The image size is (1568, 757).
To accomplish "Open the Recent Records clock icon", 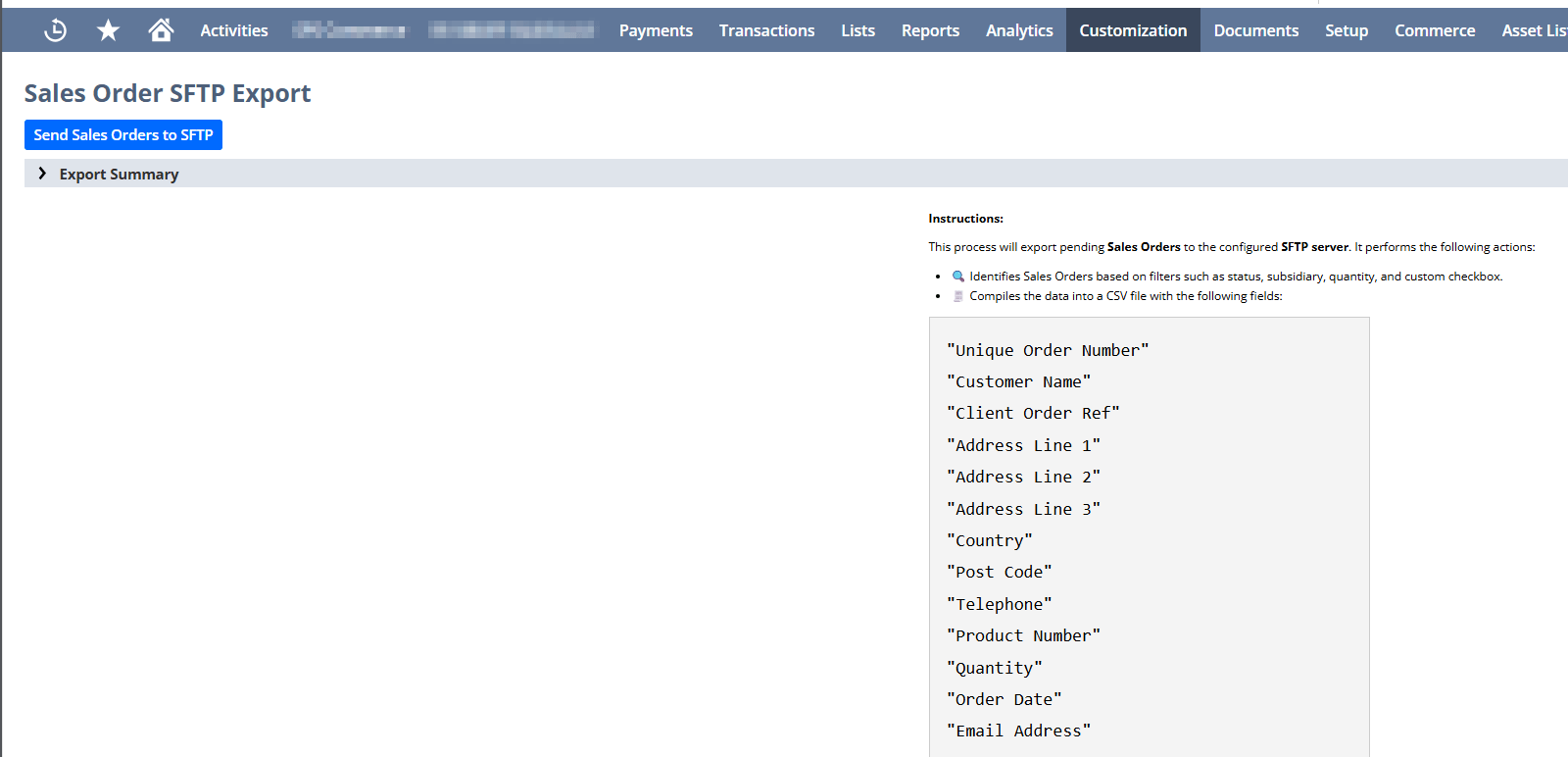I will (x=56, y=30).
